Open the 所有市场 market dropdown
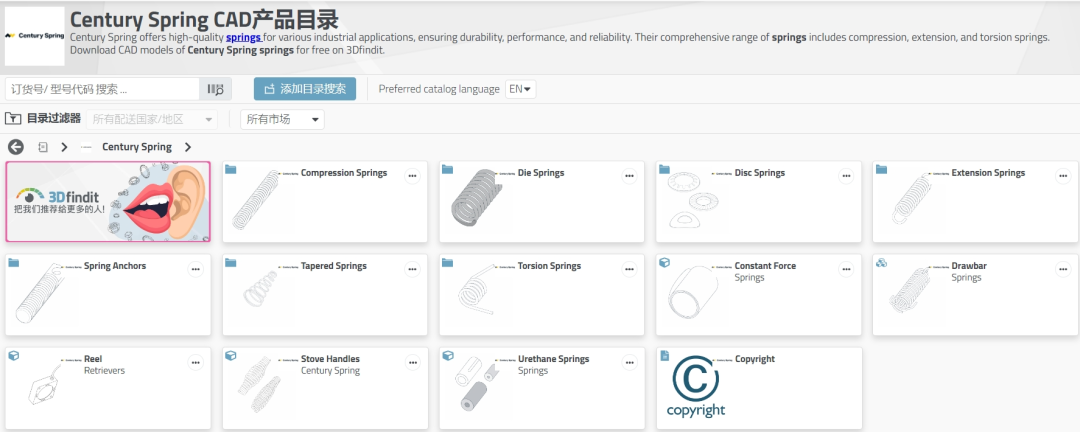Screen dimensions: 1080x432 point(282,119)
